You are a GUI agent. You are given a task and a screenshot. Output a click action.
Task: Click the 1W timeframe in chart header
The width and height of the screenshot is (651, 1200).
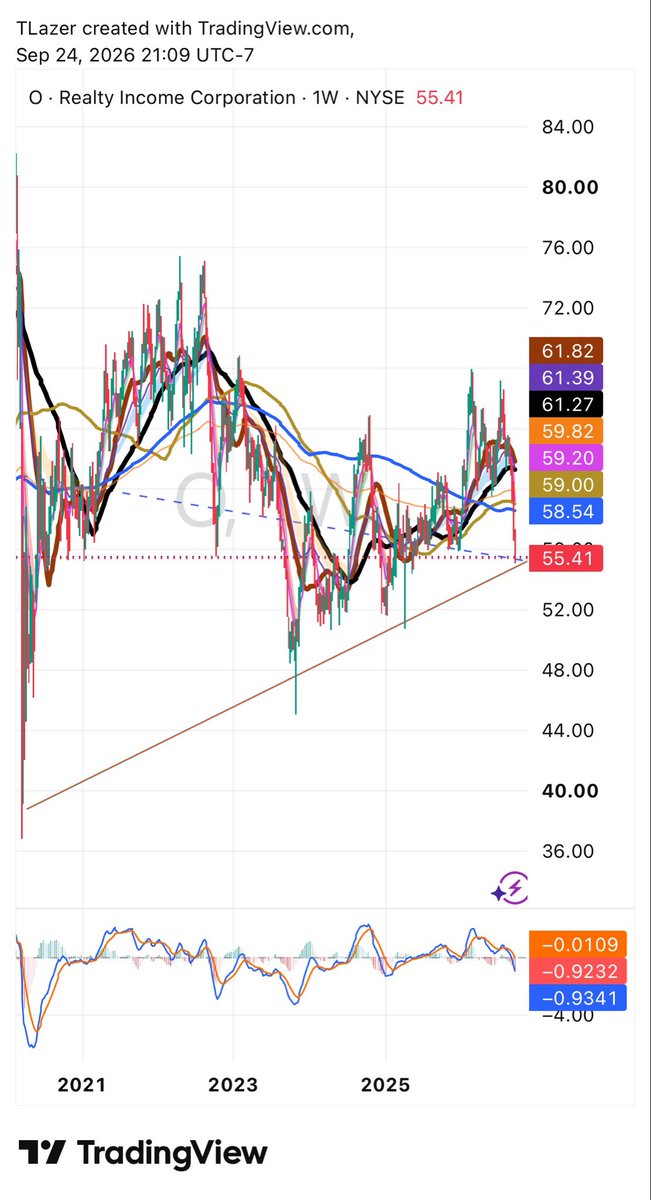click(328, 97)
